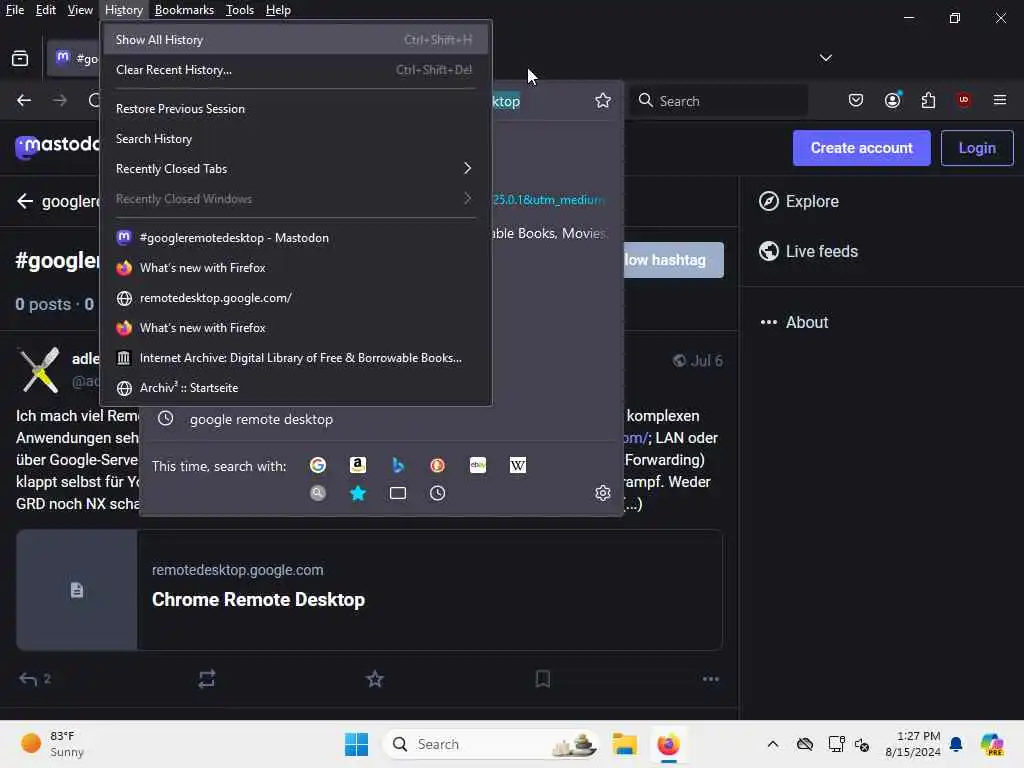This screenshot has height=768, width=1024.
Task: Choose Show All History
Action: point(295,40)
